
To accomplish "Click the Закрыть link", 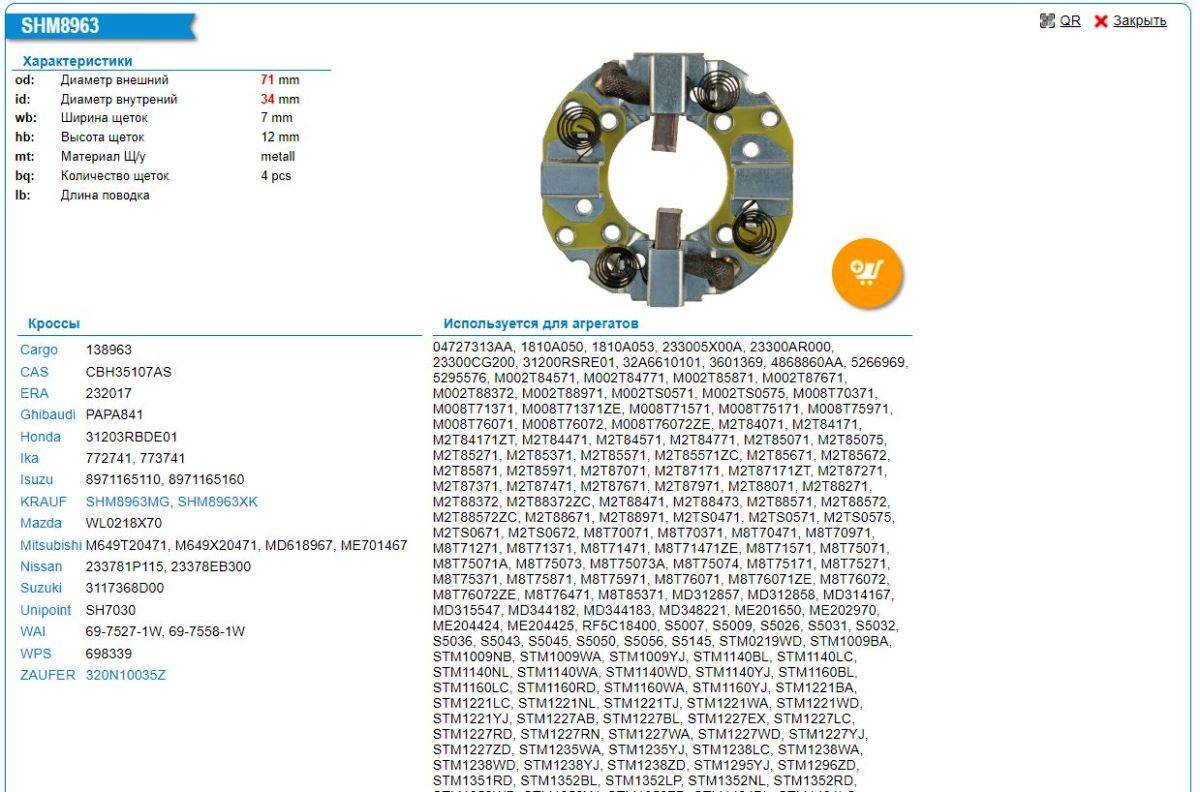I will coord(1139,21).
